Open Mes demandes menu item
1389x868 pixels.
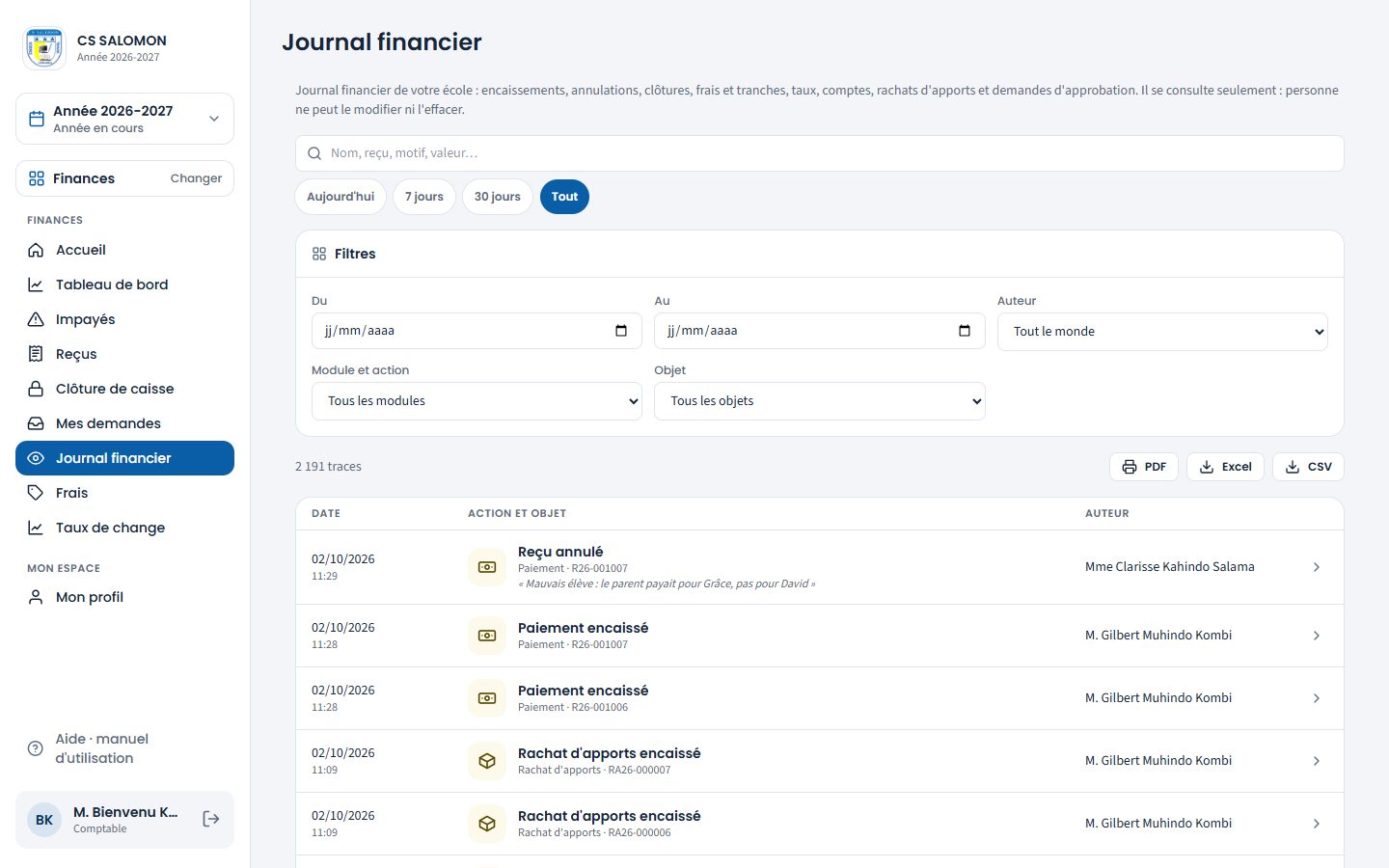pyautogui.click(x=124, y=423)
